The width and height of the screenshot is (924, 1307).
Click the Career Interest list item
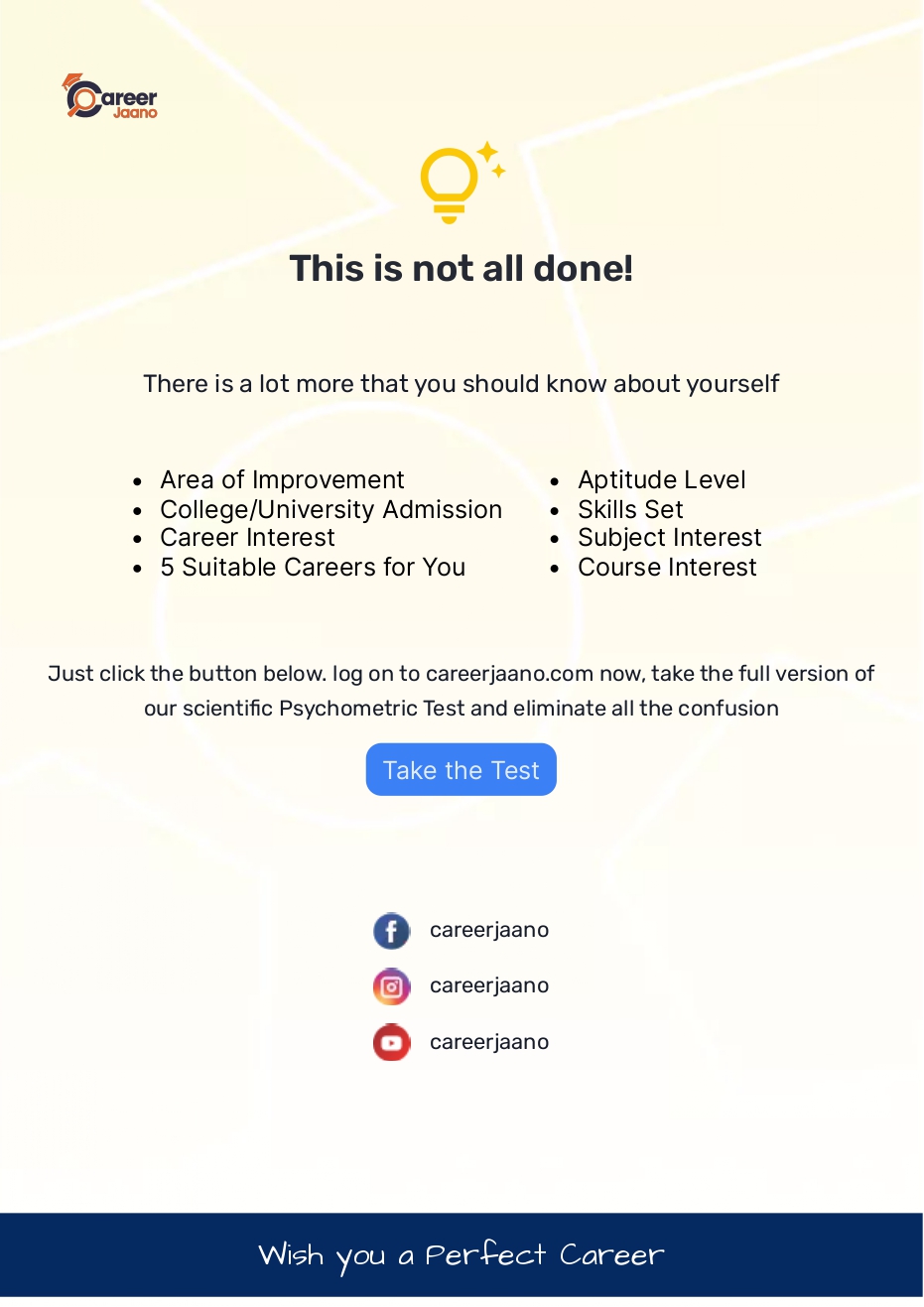point(248,538)
